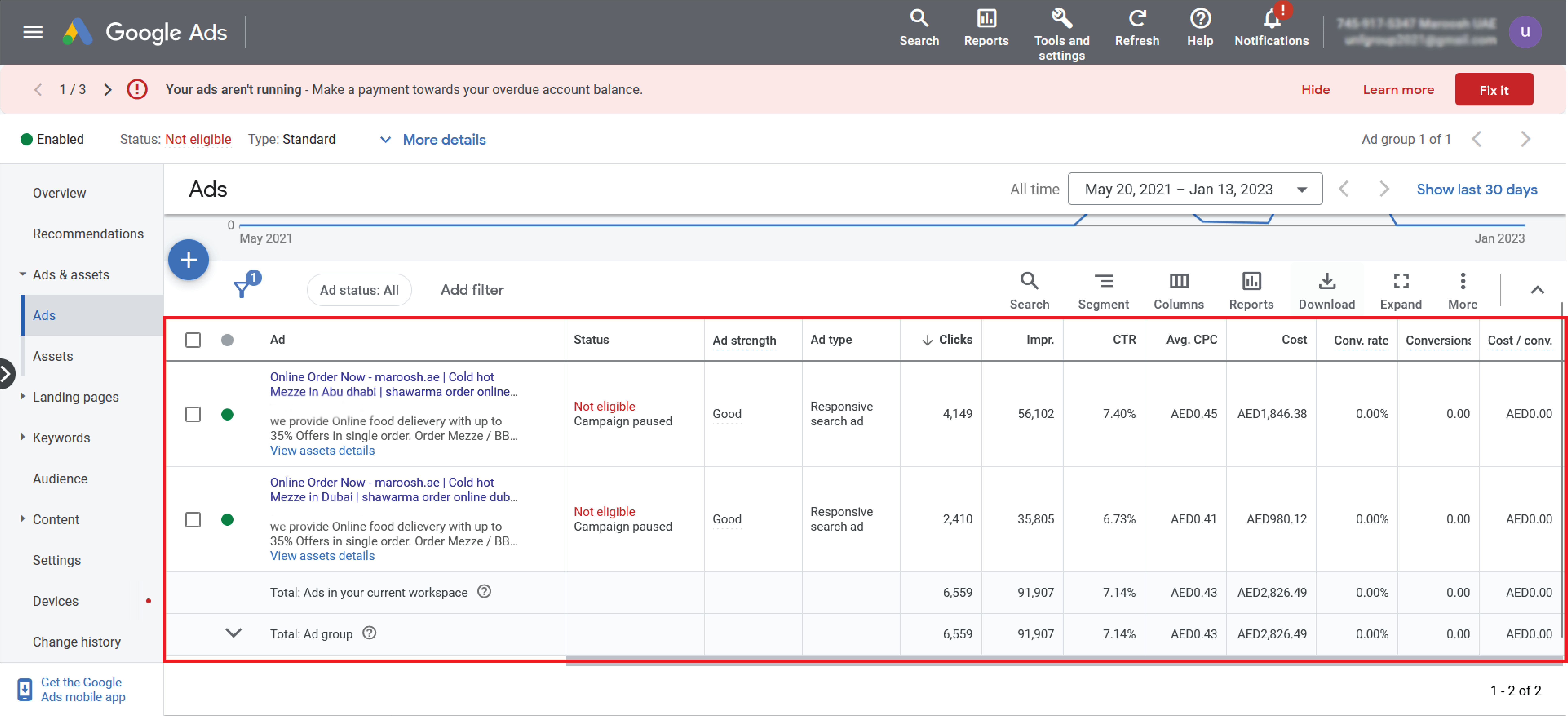Open the Columns icon in table toolbar
This screenshot has height=716, width=1568.
coord(1178,281)
